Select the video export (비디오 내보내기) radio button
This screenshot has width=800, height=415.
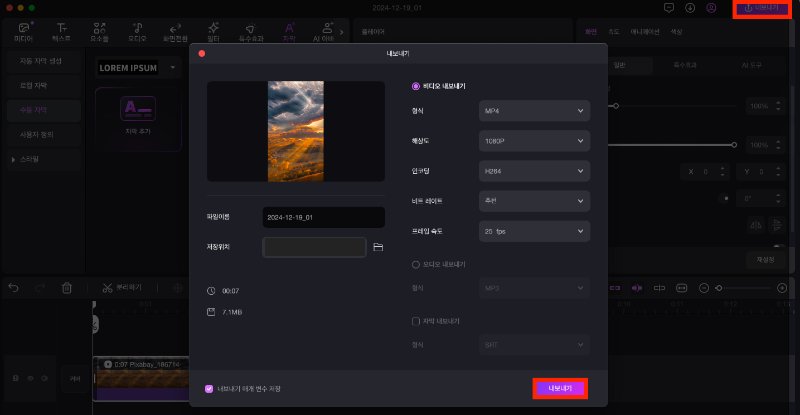coord(416,86)
